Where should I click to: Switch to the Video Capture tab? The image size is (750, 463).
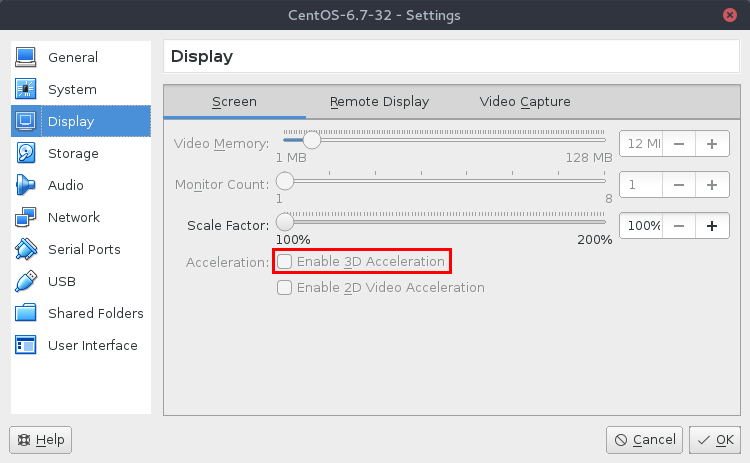pos(525,102)
